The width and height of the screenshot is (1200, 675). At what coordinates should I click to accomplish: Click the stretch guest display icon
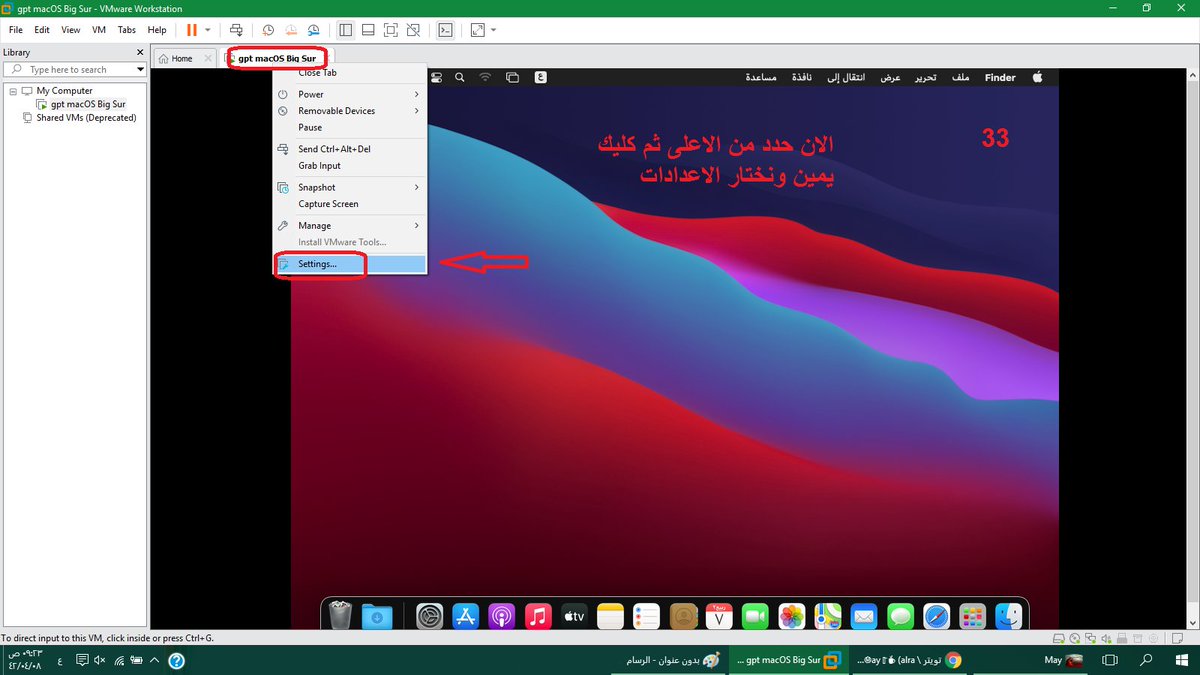[x=478, y=30]
